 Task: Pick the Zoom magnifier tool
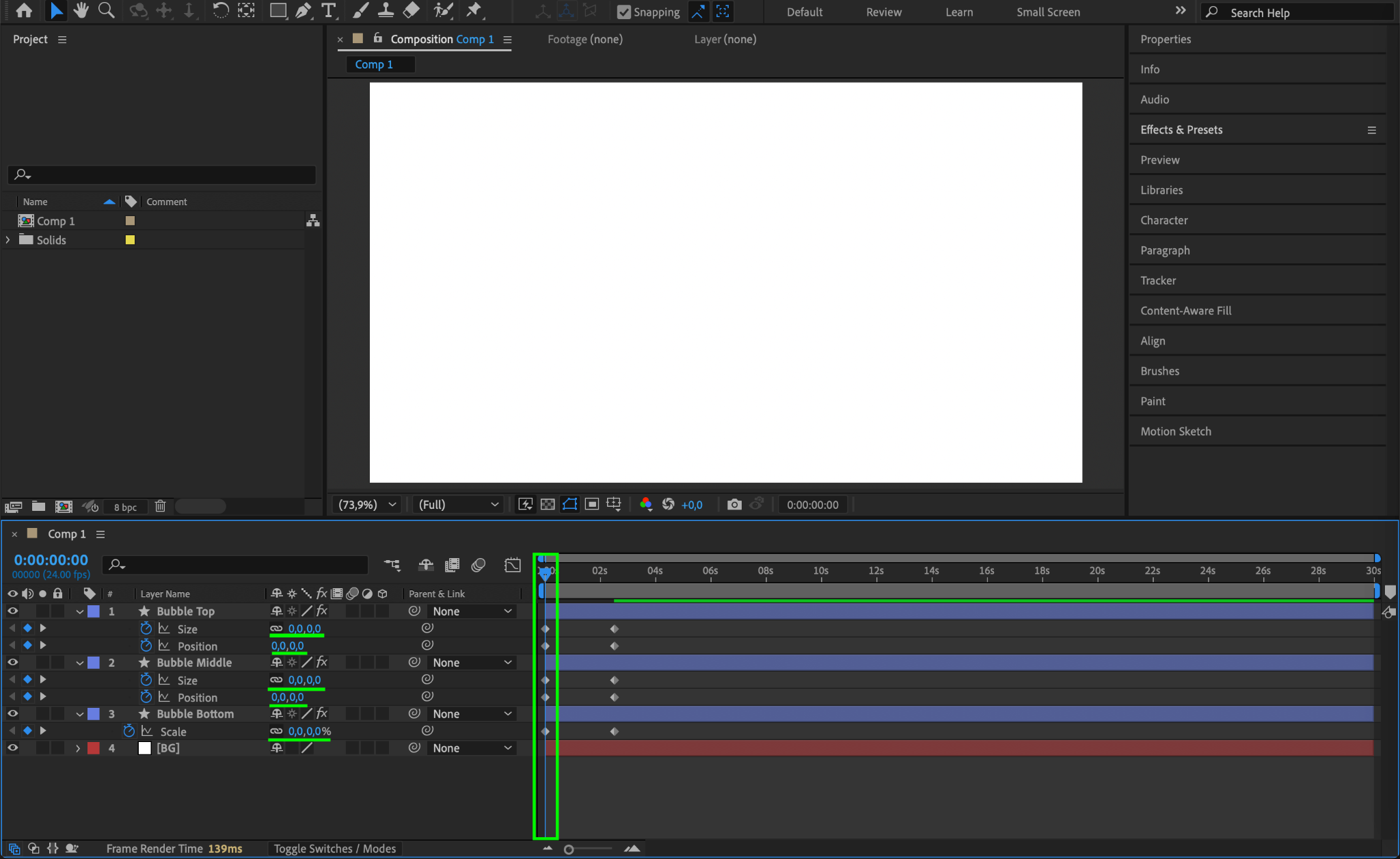106,10
